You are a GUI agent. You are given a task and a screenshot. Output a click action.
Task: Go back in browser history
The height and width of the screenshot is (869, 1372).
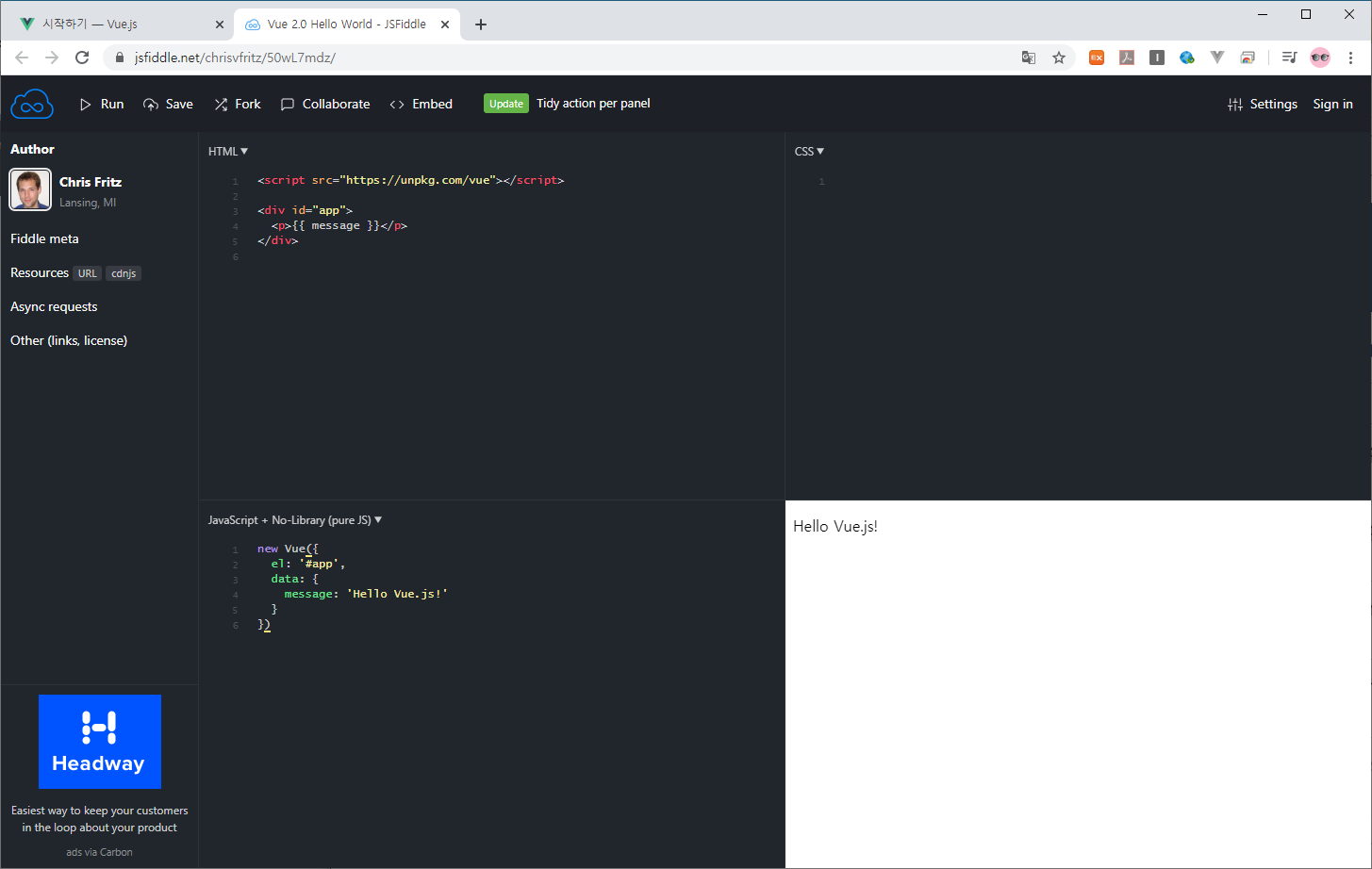point(22,57)
